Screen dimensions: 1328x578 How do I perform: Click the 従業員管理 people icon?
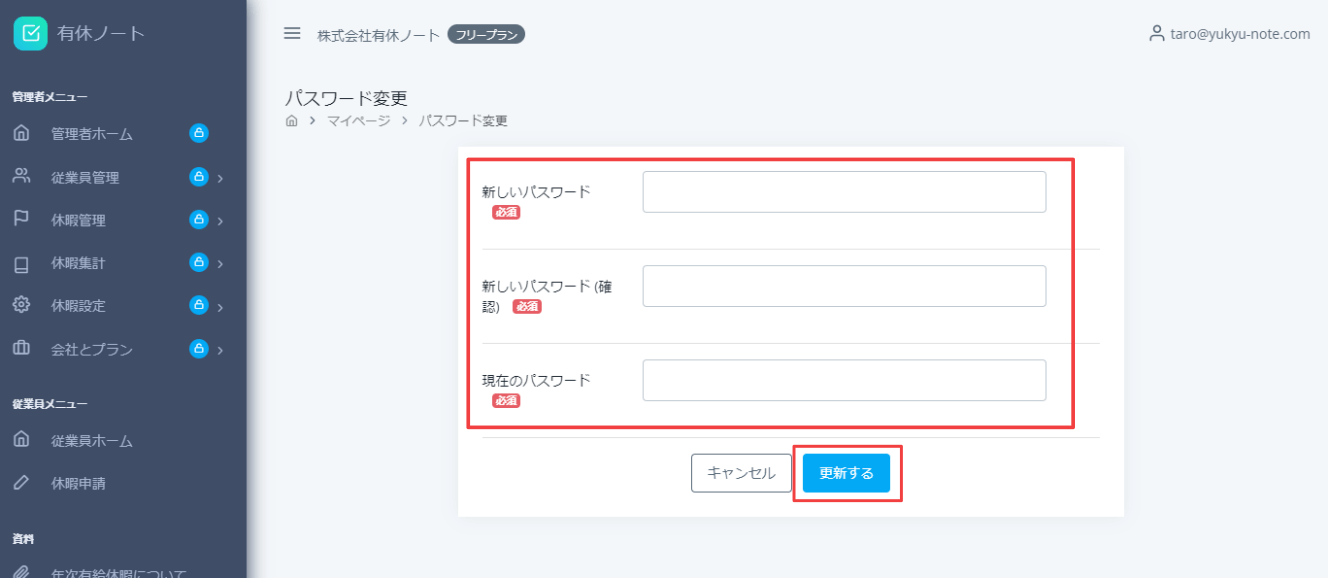[20, 177]
